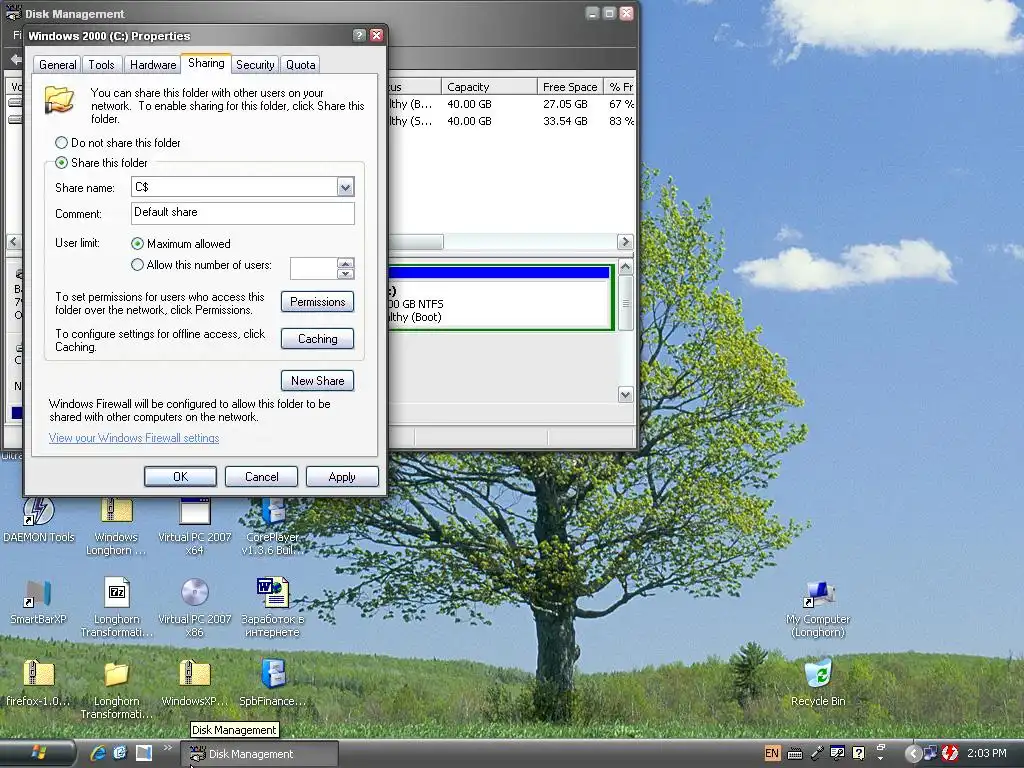This screenshot has width=1024, height=768.
Task: Expand hidden tray icons with arrow button
Action: [x=913, y=754]
